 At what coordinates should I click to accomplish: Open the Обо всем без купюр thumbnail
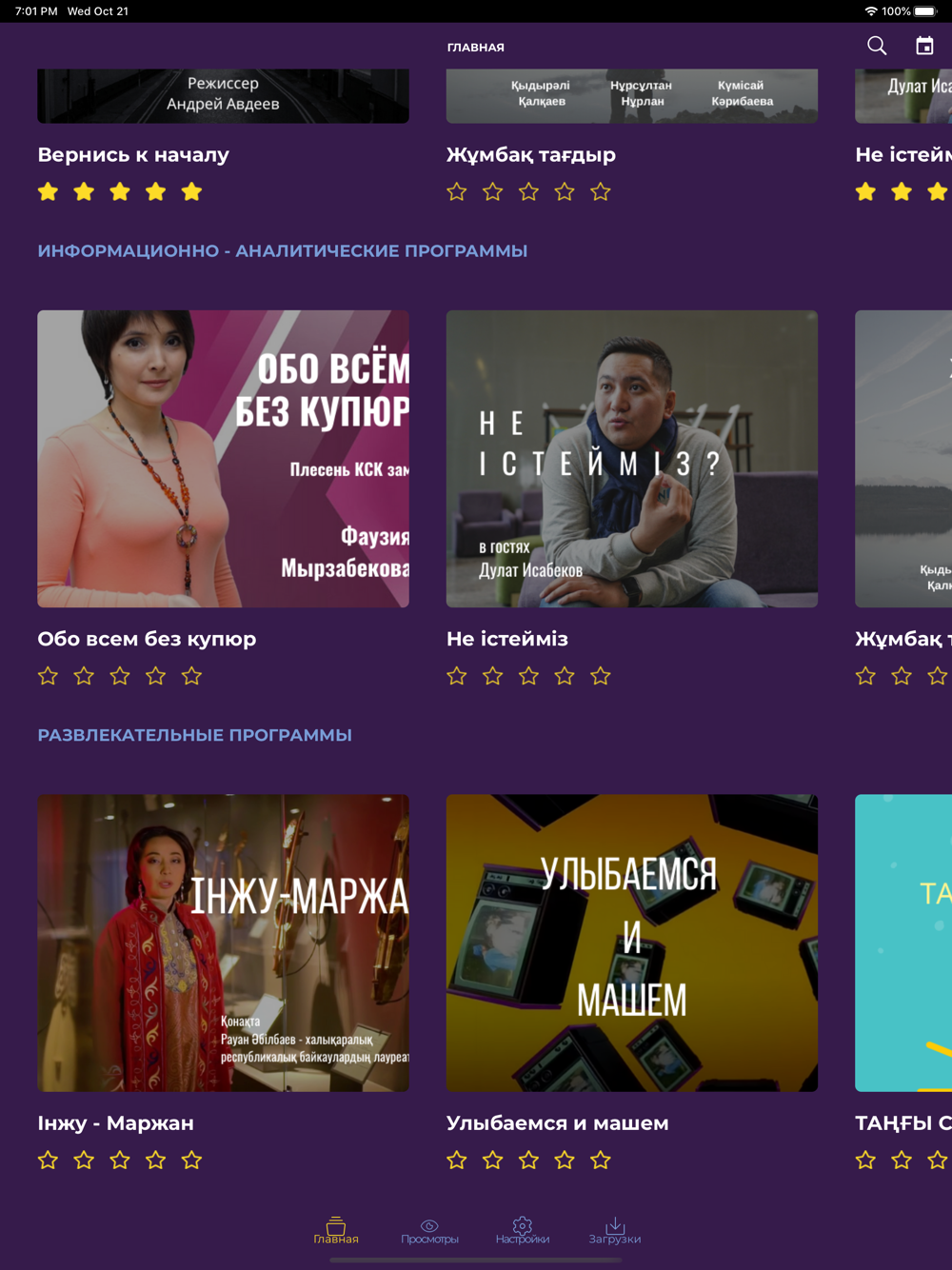223,459
